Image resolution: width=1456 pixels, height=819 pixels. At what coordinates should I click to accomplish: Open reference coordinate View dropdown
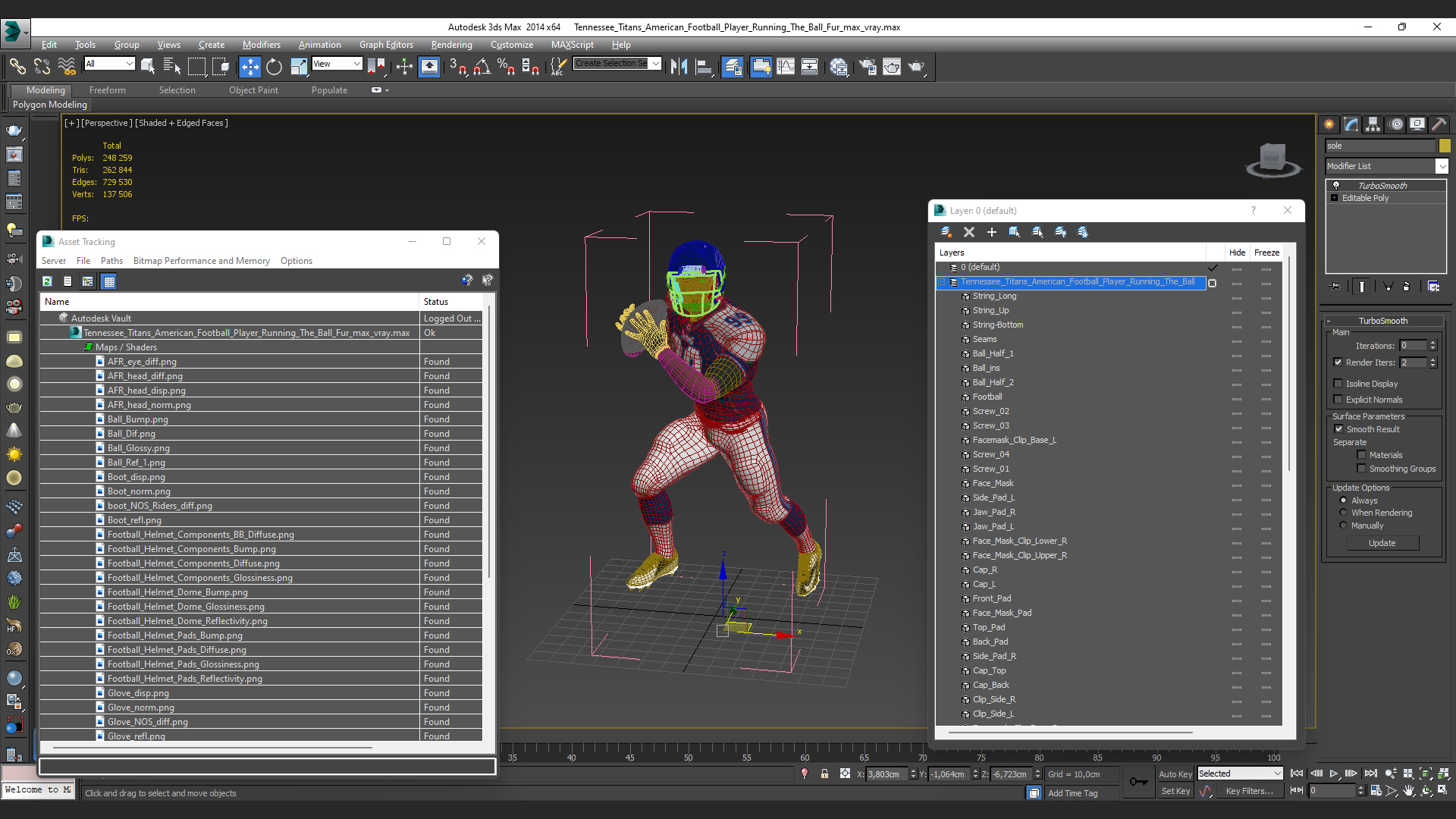click(x=356, y=64)
